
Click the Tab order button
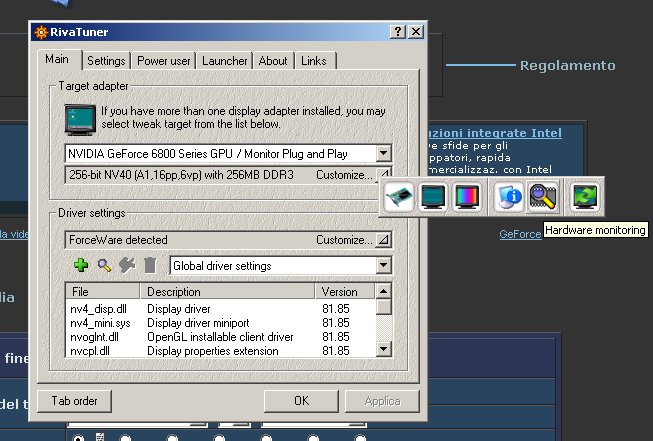(x=75, y=401)
